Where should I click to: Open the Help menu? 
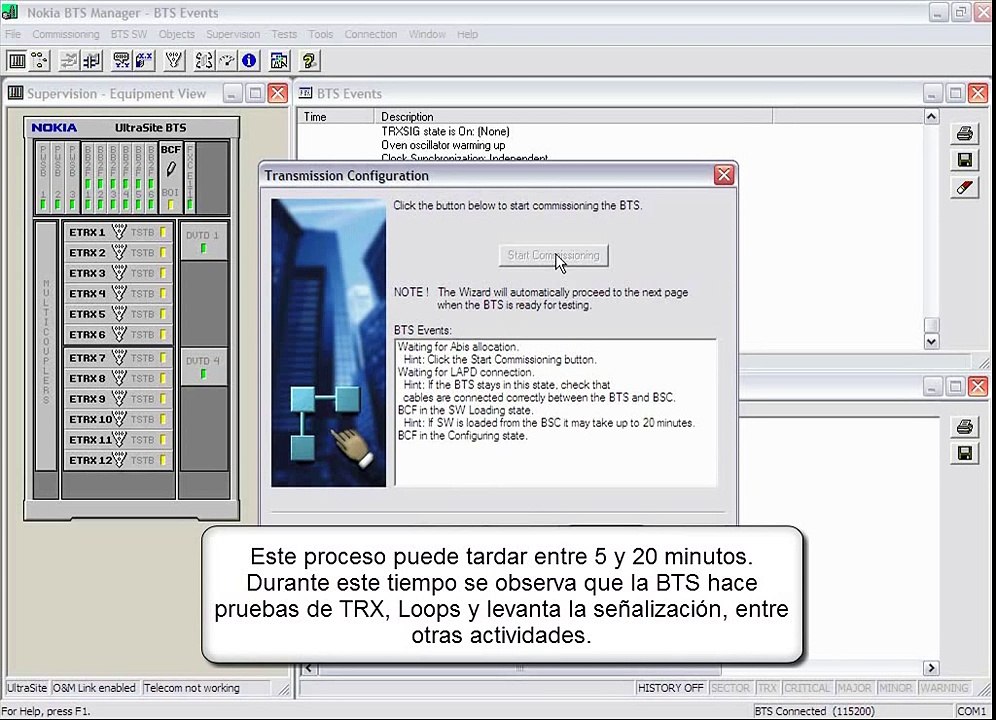click(x=467, y=34)
